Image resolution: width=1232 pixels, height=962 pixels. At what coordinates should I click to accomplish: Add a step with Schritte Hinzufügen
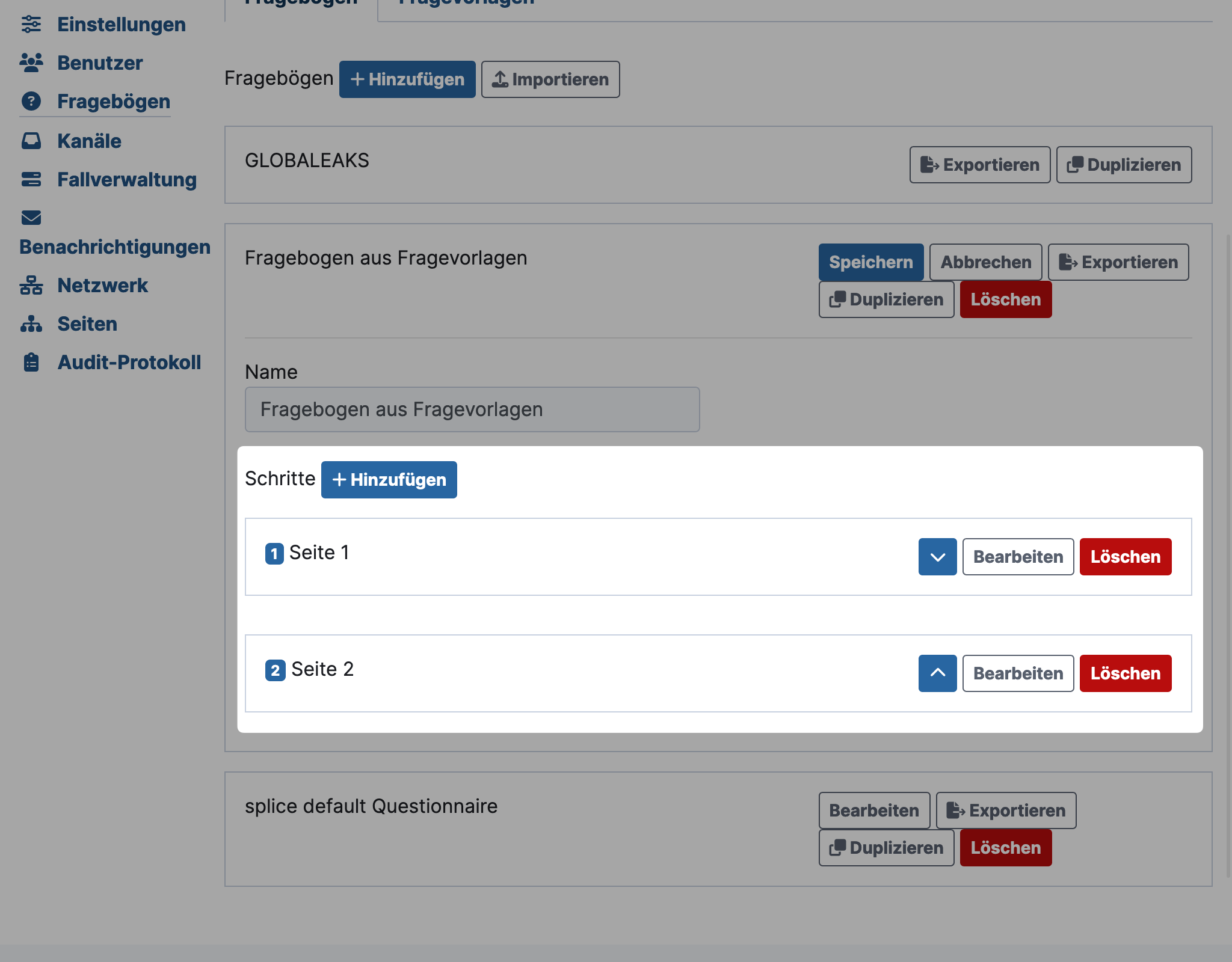pyautogui.click(x=389, y=480)
